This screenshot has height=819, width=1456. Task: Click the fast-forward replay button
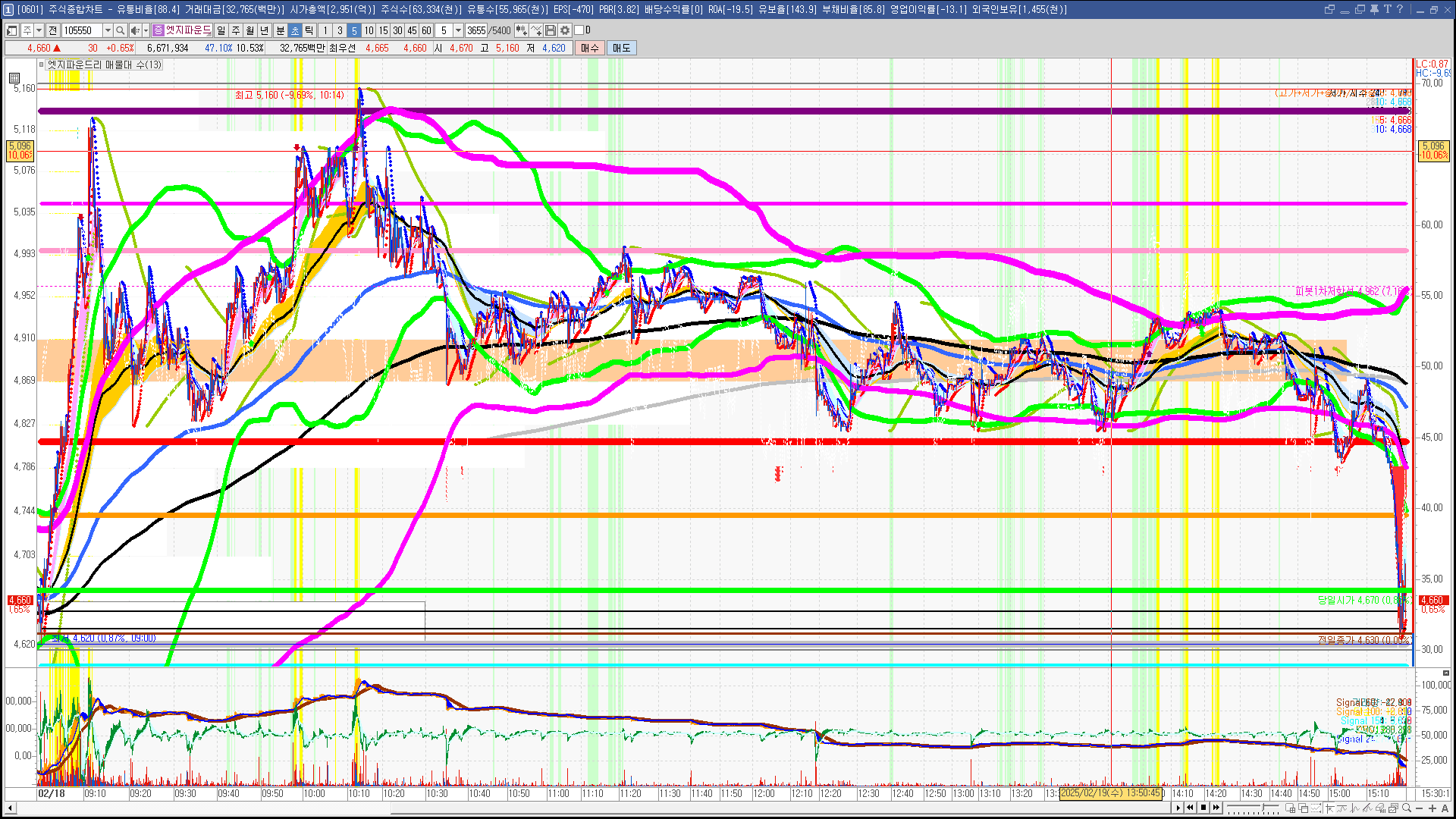click(x=1216, y=808)
